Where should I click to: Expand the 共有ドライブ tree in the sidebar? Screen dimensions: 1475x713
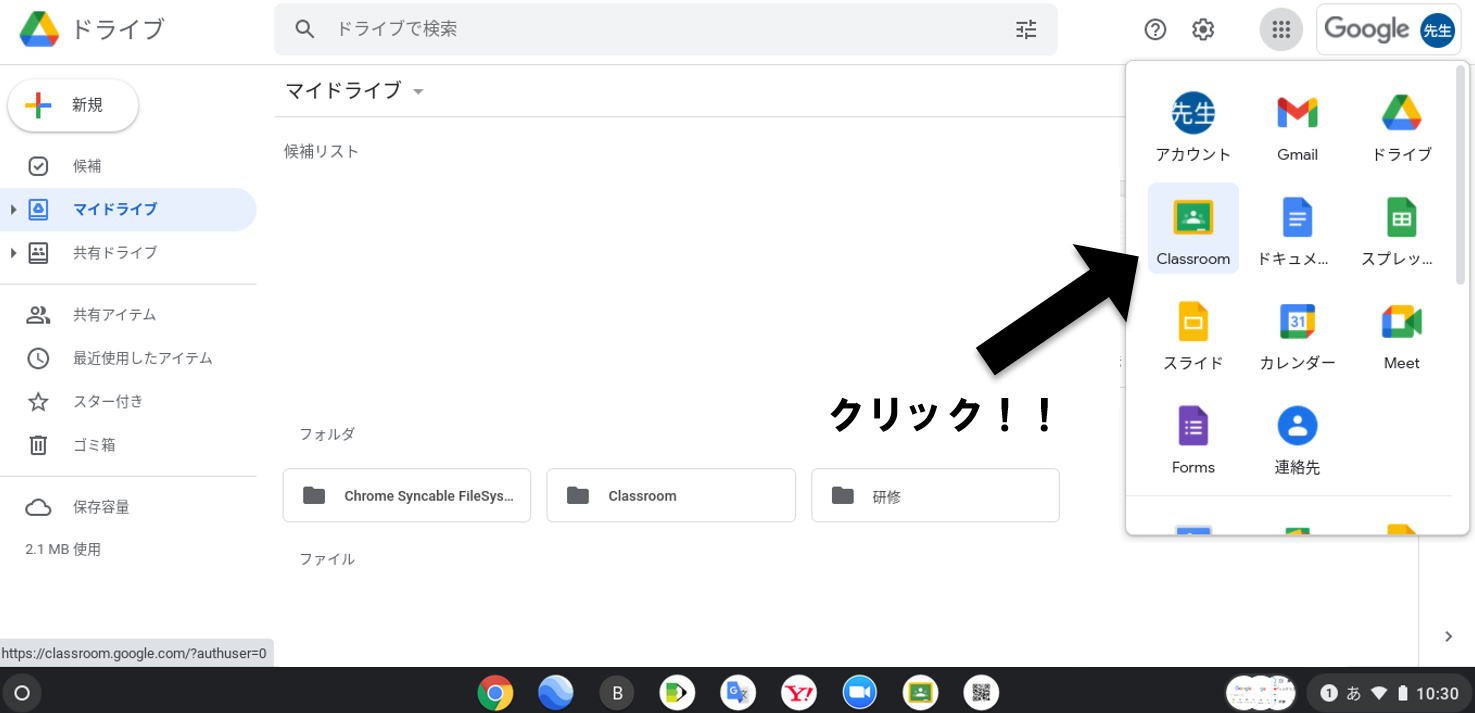coord(13,252)
